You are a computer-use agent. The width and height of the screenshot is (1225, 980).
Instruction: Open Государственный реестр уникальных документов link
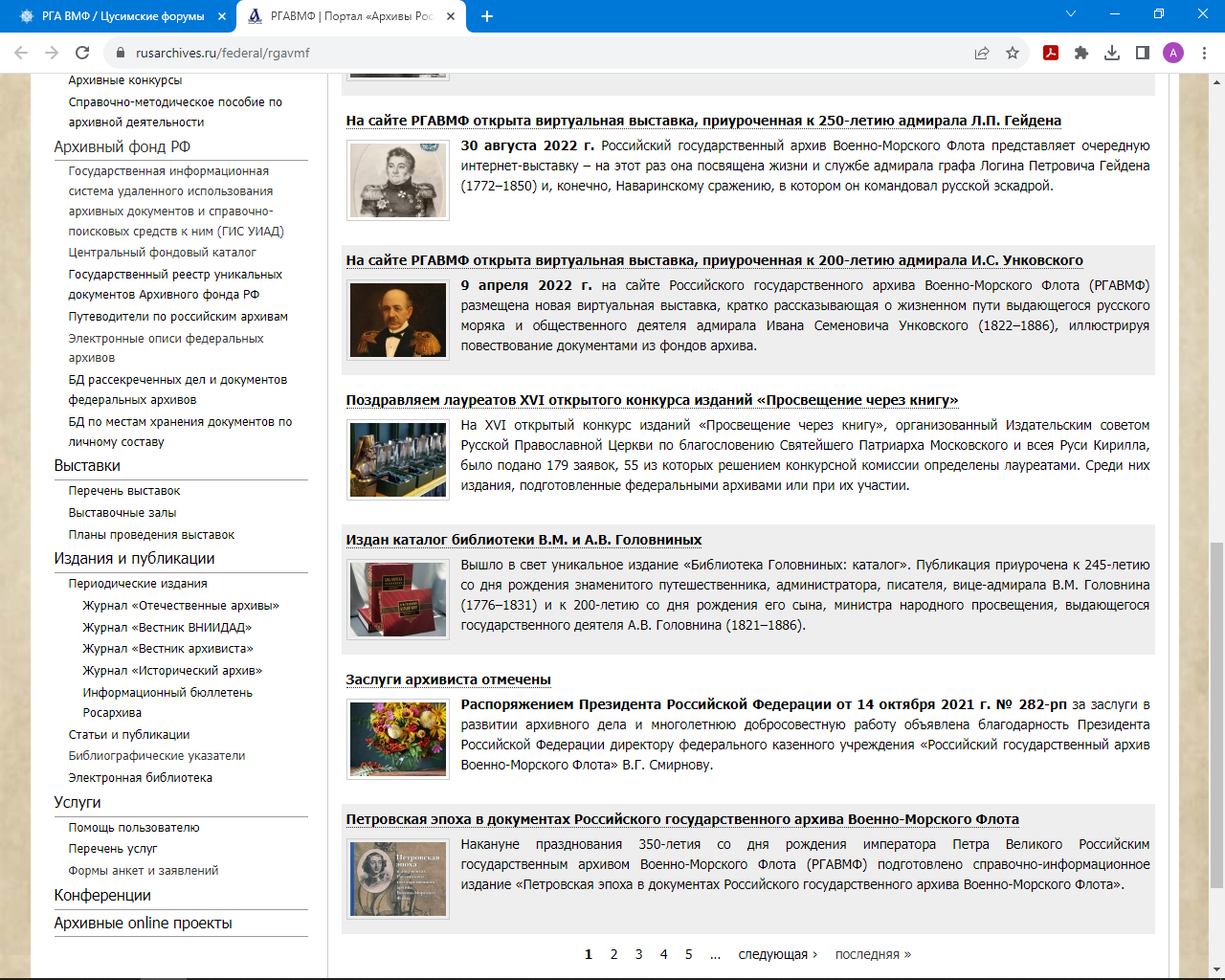[175, 284]
